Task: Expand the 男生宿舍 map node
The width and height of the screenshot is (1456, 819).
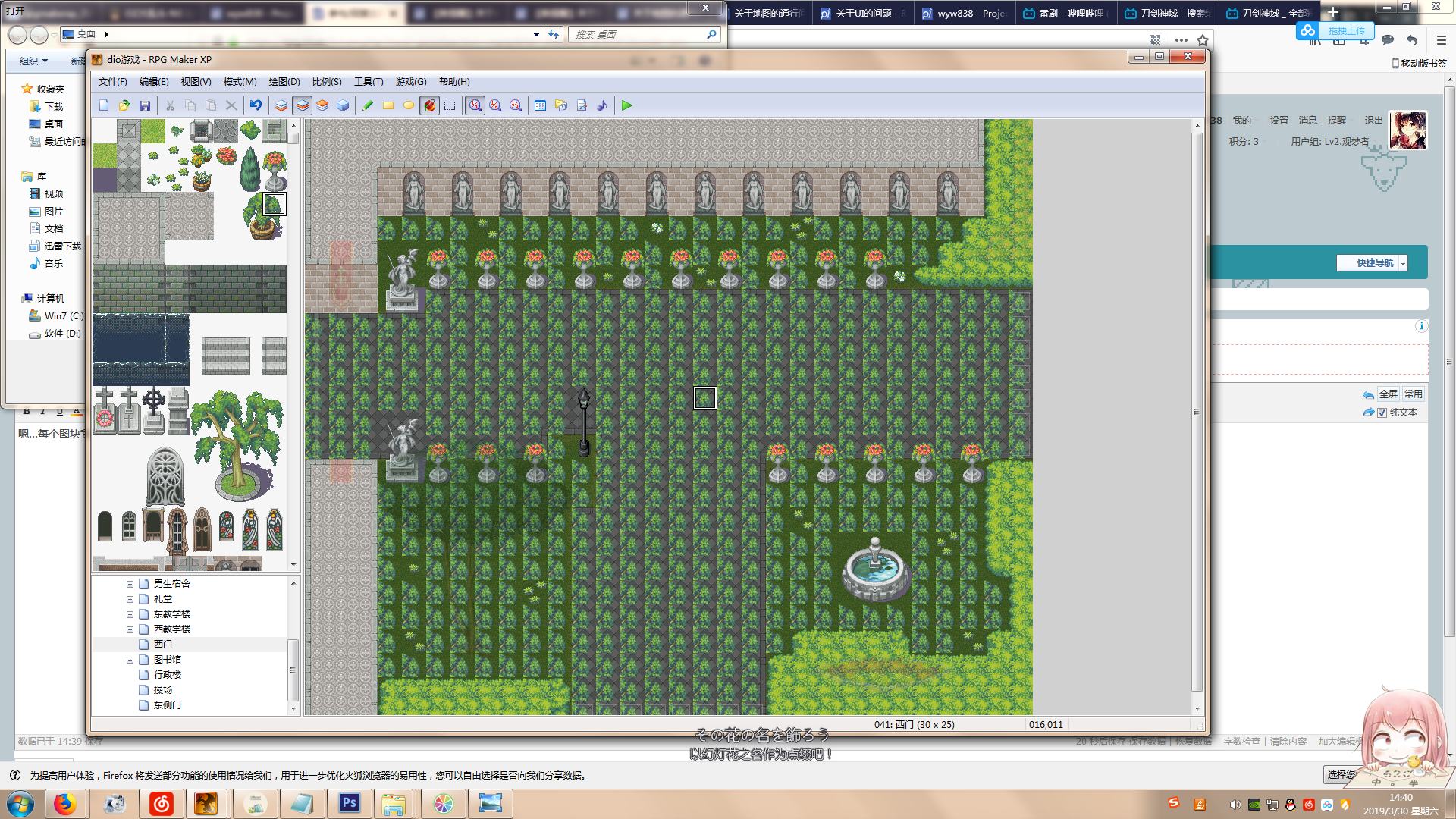Action: pyautogui.click(x=130, y=584)
